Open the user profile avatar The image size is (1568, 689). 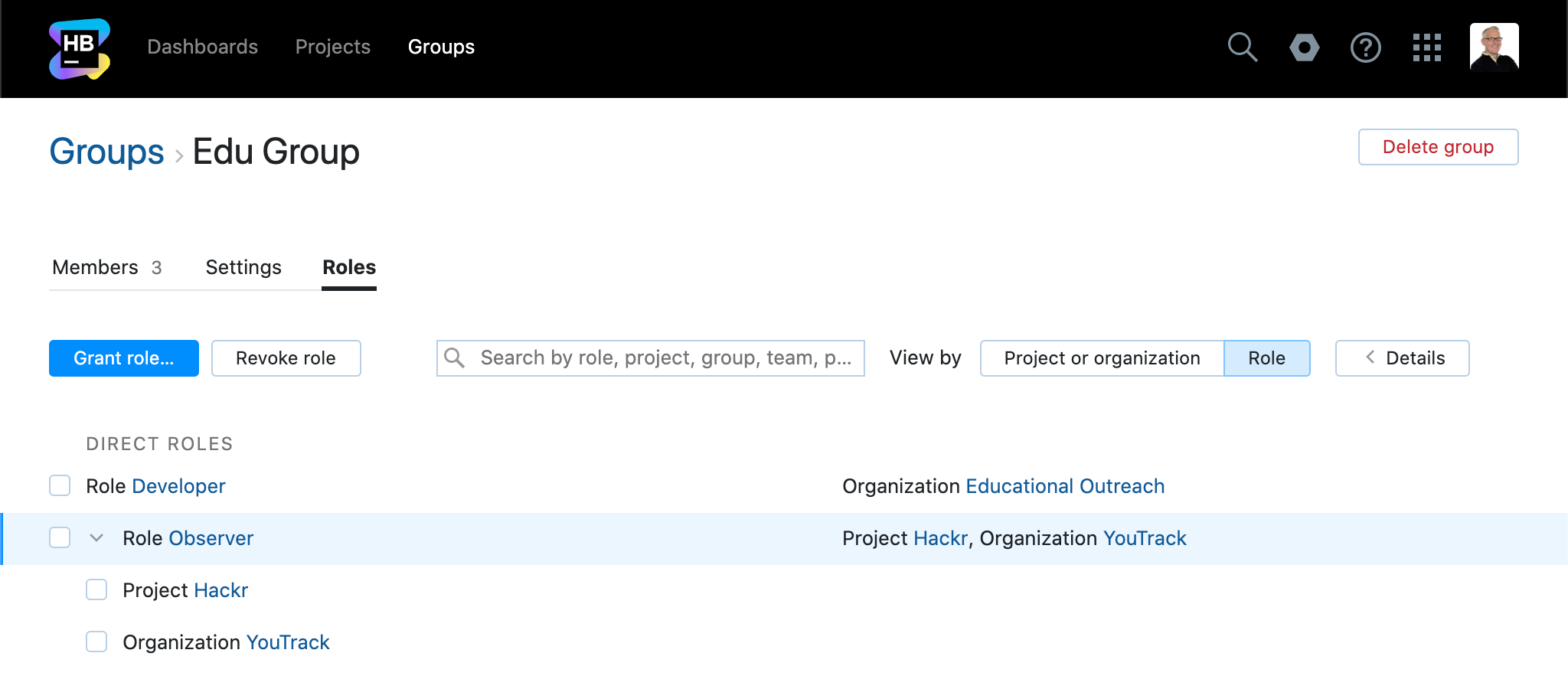[x=1494, y=47]
